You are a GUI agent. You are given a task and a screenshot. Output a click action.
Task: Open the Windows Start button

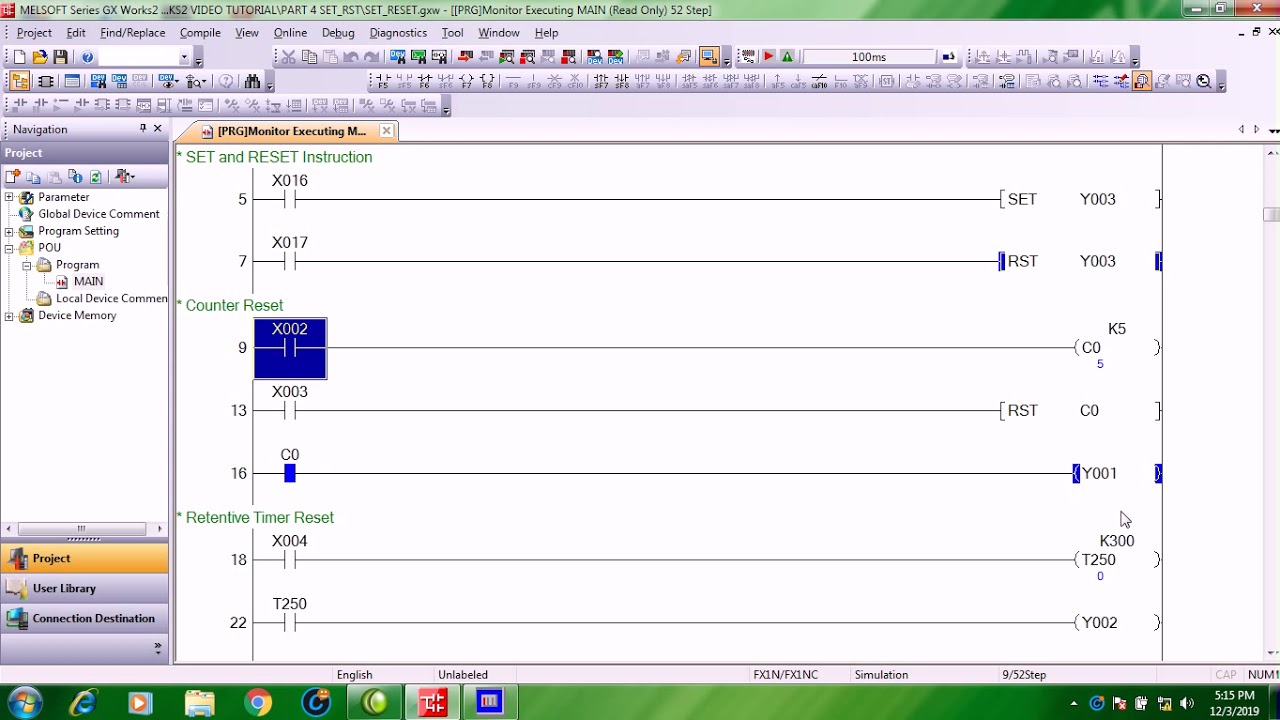(x=23, y=703)
